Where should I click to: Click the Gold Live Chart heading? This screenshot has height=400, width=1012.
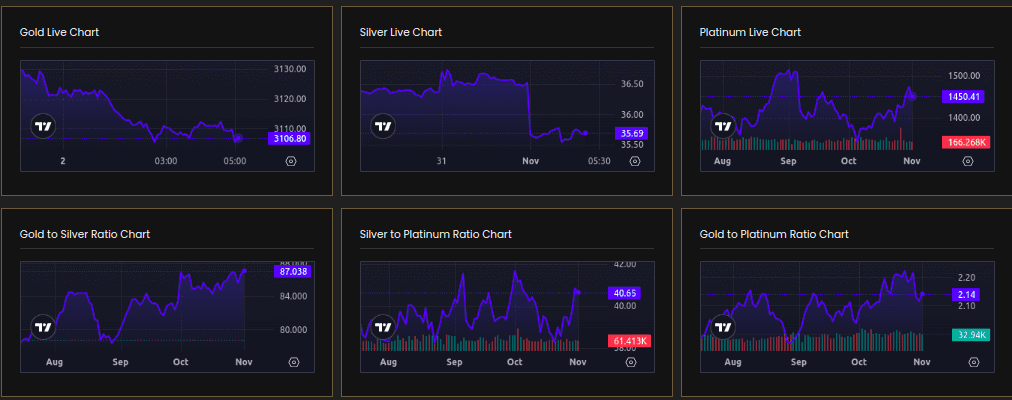[x=59, y=32]
